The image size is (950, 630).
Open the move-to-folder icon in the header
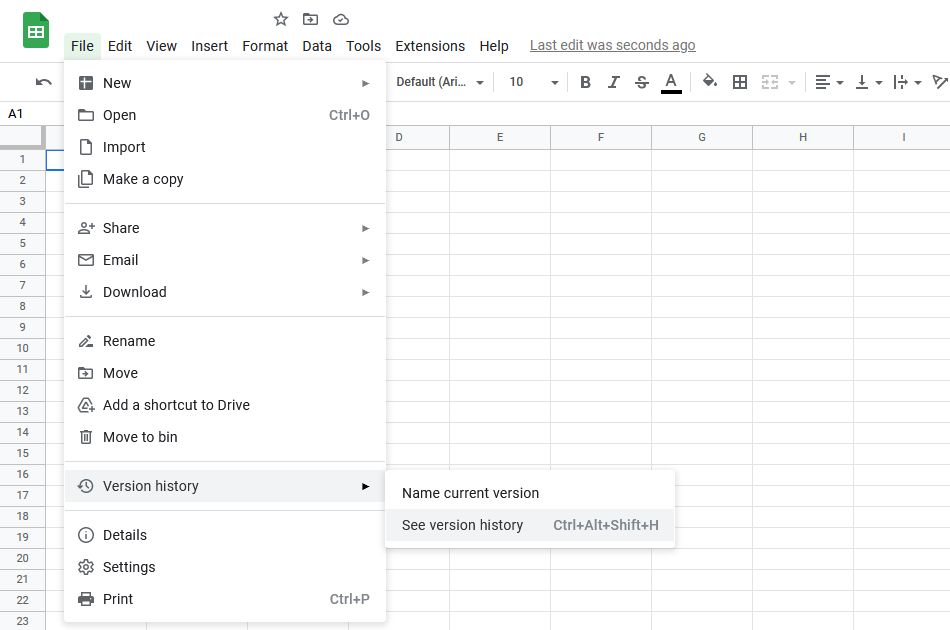(x=310, y=18)
